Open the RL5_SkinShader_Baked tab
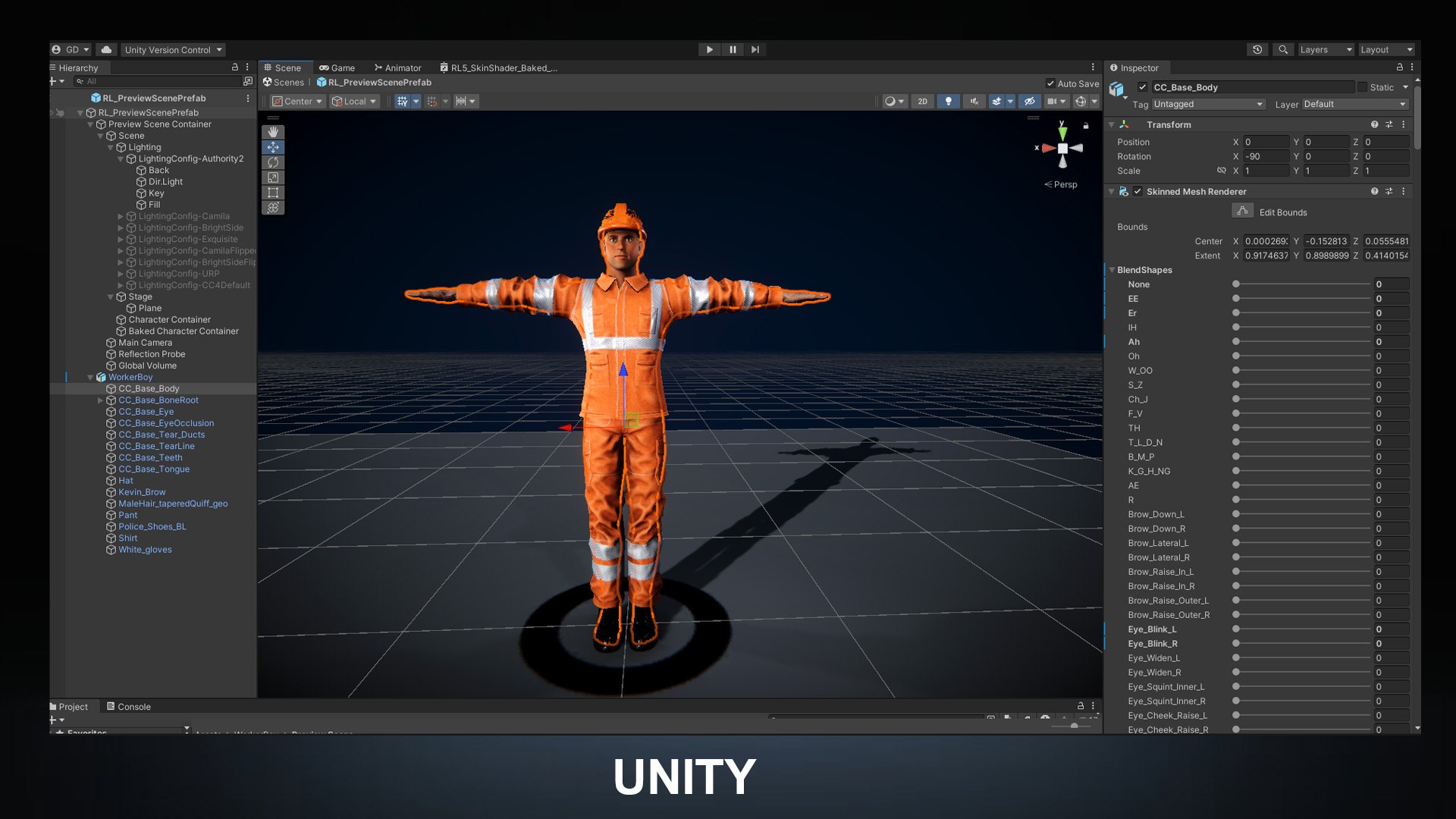The image size is (1456, 819). [x=498, y=67]
